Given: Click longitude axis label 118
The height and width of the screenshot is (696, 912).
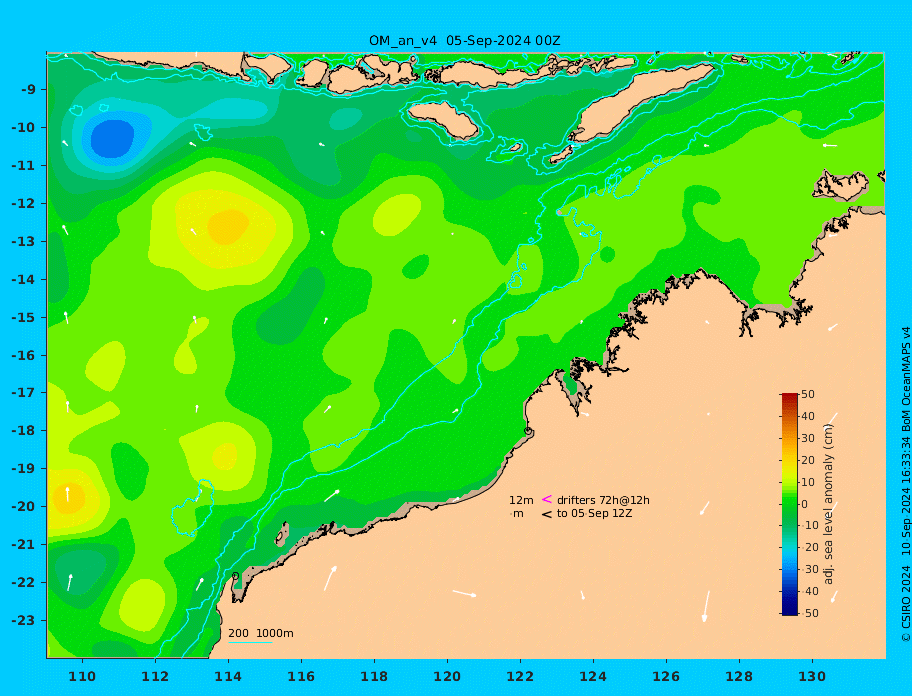Looking at the screenshot, I should (374, 676).
